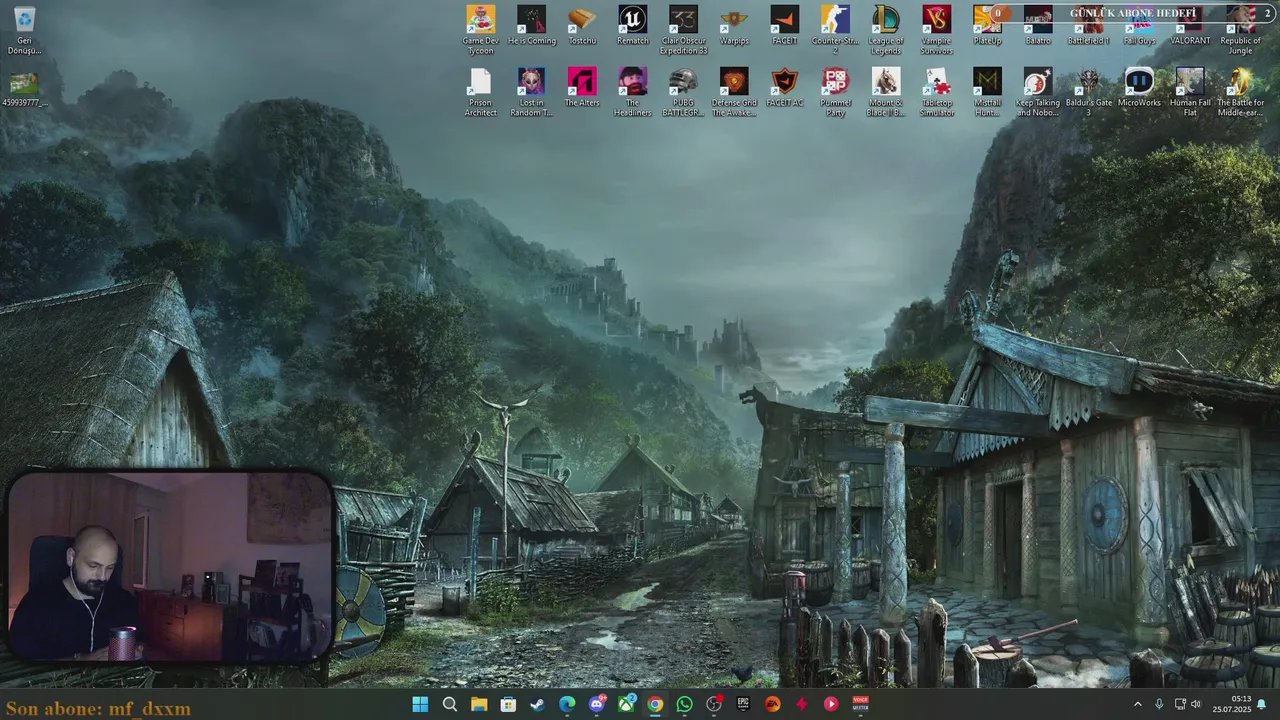The image size is (1280, 720).
Task: Launch The Alters shortcut
Action: tap(582, 88)
